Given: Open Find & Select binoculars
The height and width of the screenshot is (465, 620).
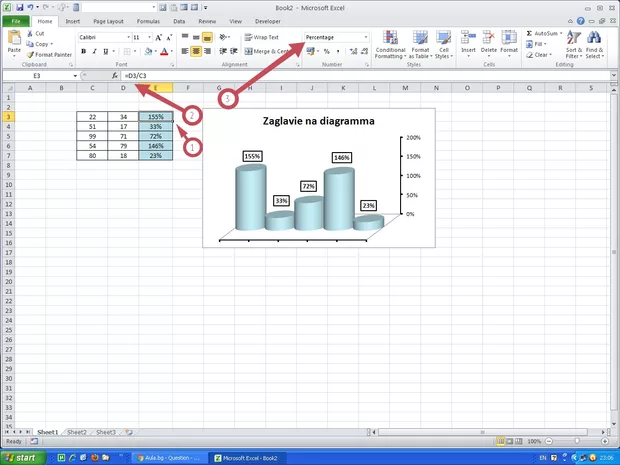Looking at the screenshot, I should point(594,44).
